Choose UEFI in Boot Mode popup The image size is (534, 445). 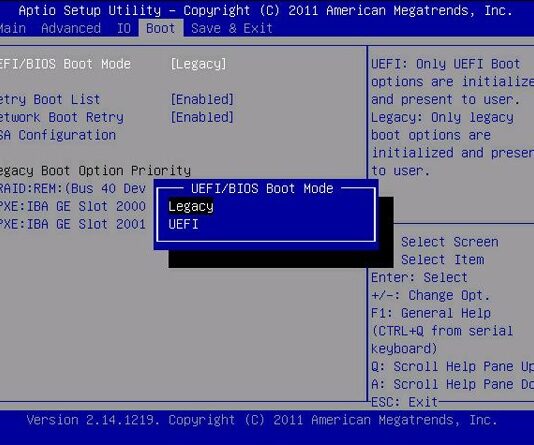coord(183,224)
